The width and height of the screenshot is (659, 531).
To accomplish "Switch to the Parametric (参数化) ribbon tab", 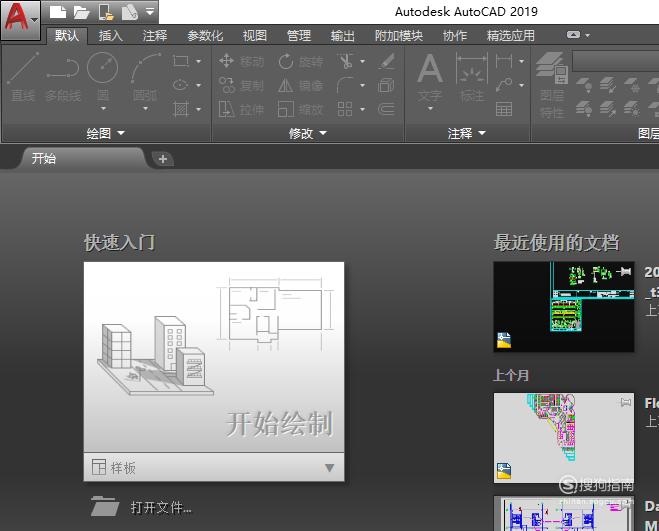I will [x=205, y=36].
